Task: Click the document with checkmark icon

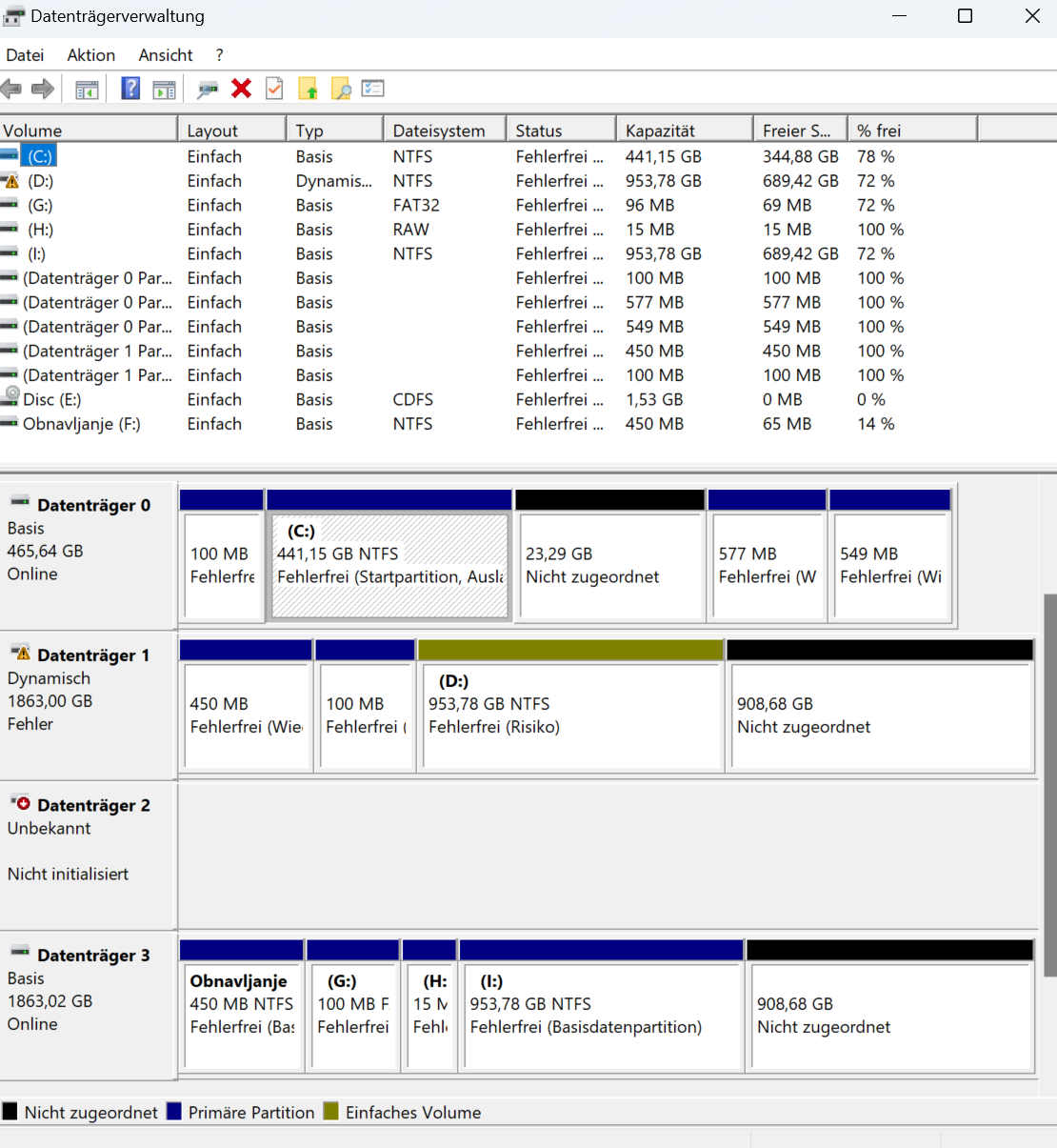Action: point(274,89)
